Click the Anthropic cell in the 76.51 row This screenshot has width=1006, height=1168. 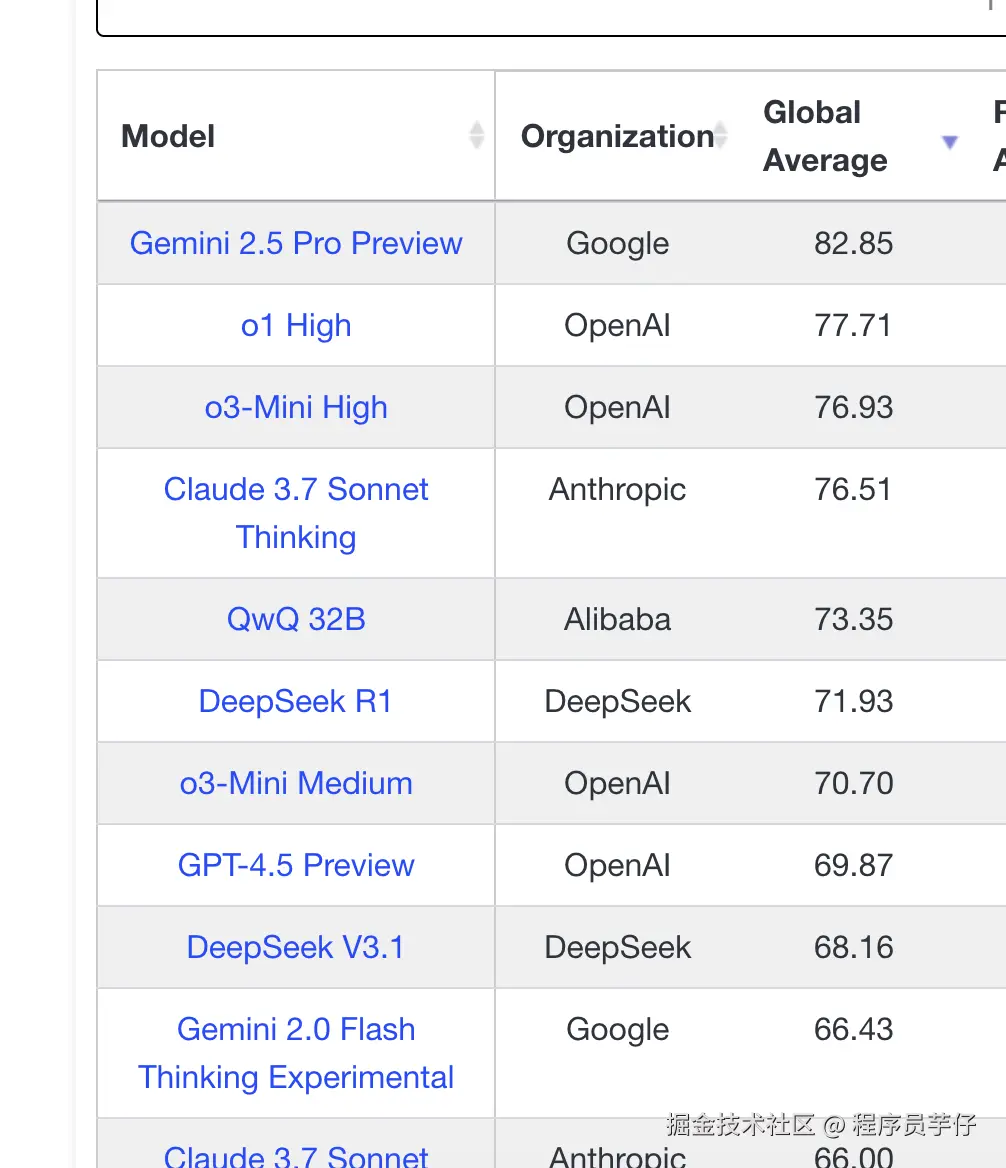(x=617, y=489)
